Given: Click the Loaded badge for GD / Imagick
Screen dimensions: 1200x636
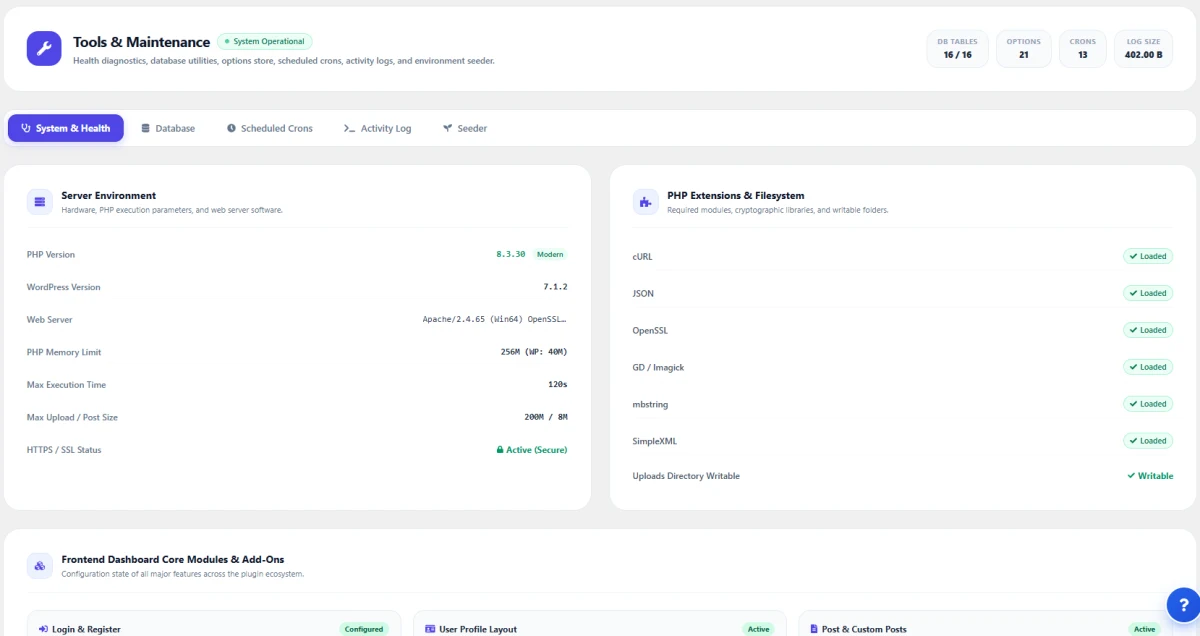Looking at the screenshot, I should click(x=1148, y=367).
